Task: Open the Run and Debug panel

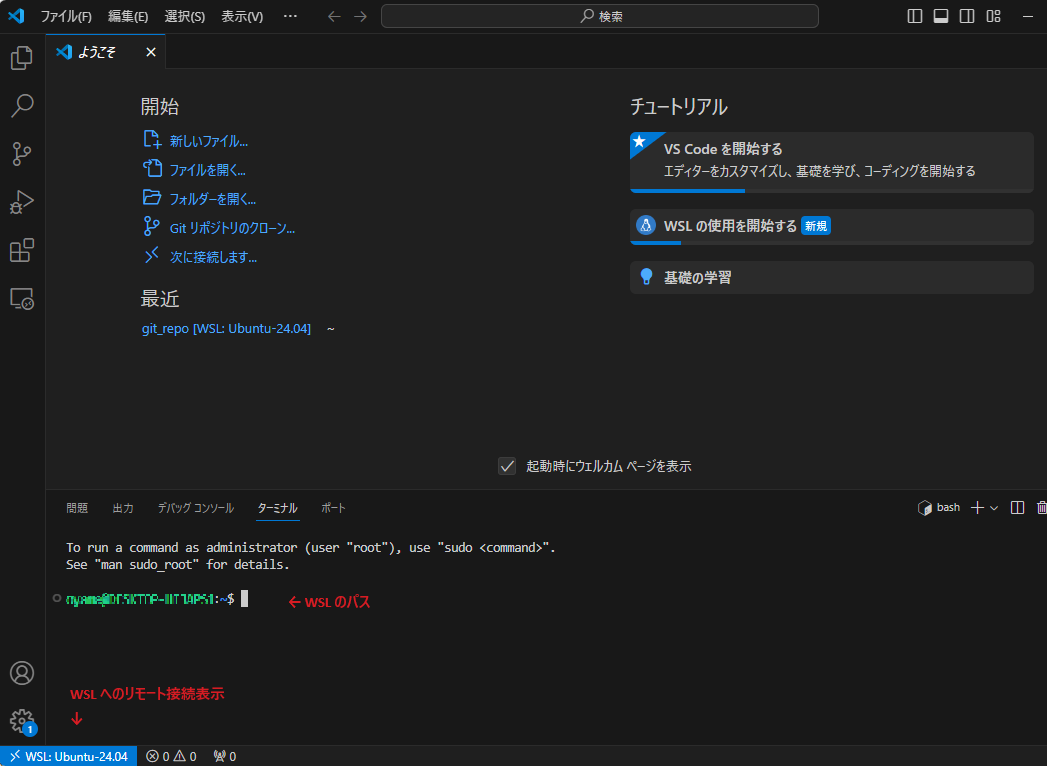Action: pyautogui.click(x=22, y=202)
